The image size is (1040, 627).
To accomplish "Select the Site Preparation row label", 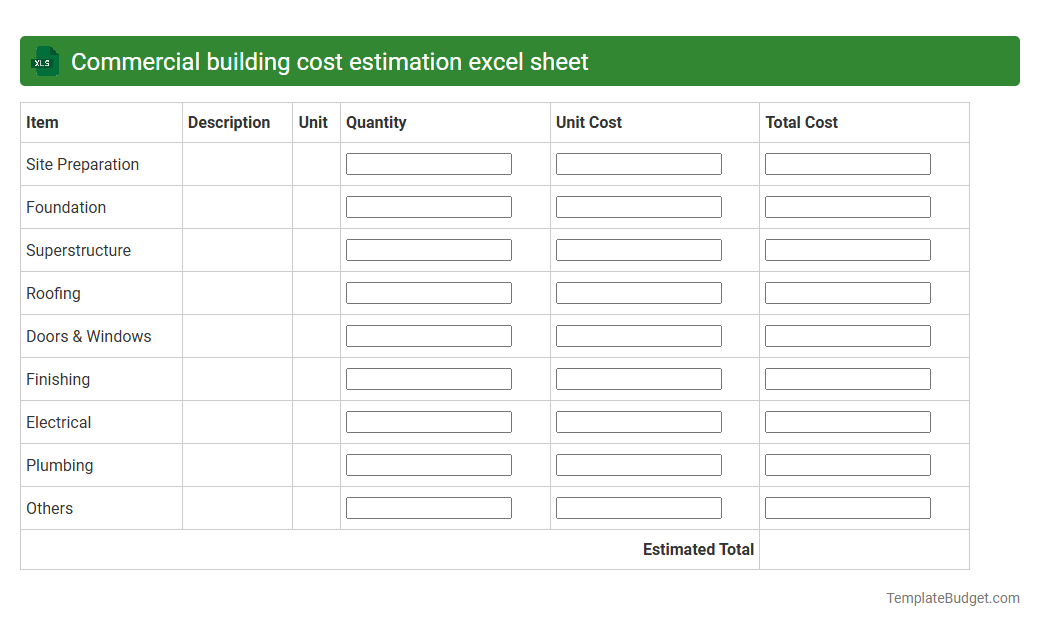I will 82,164.
